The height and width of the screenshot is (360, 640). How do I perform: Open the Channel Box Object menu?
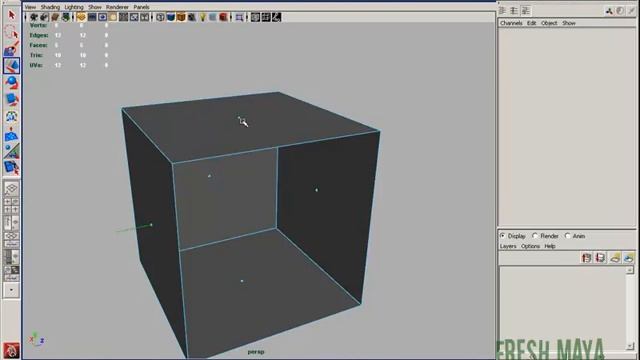[x=549, y=23]
